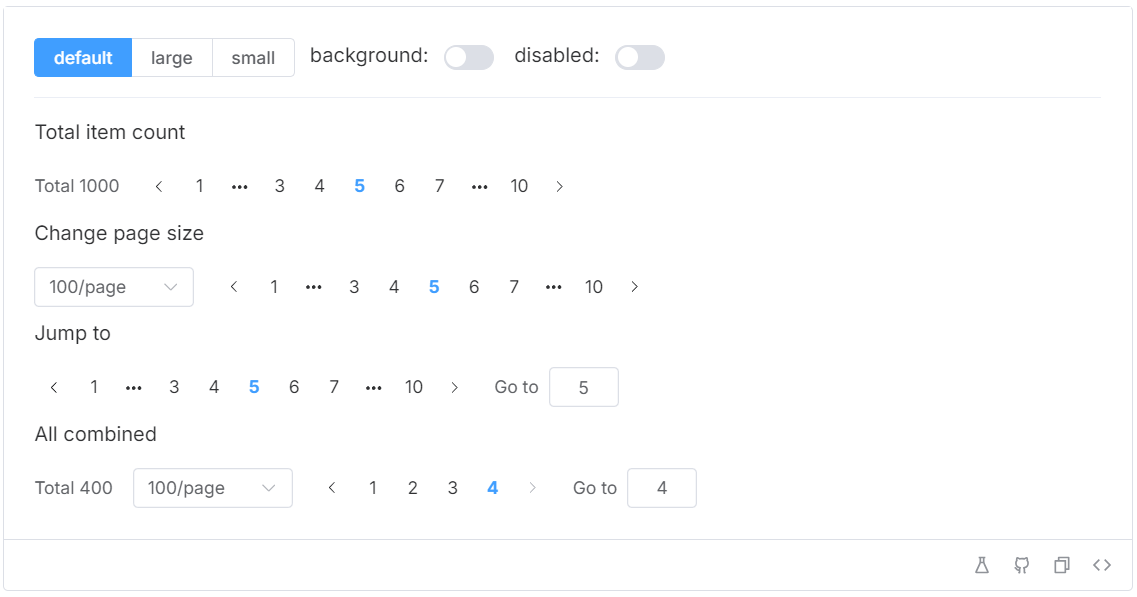Switch to the small size tab

253,57
